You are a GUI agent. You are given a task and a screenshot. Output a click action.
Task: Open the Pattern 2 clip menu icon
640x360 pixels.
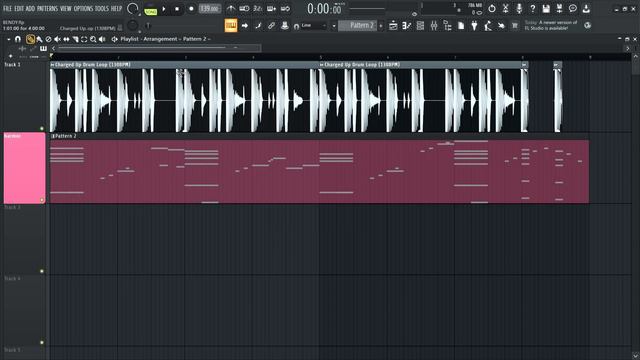click(53, 136)
